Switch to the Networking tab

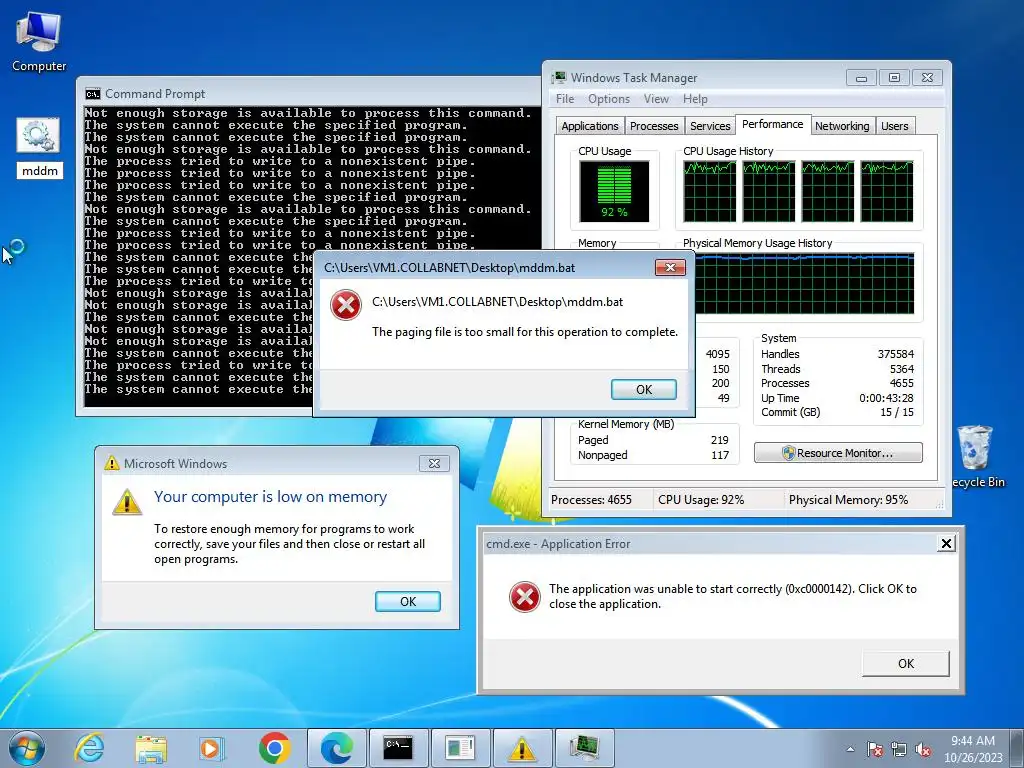[x=842, y=126]
